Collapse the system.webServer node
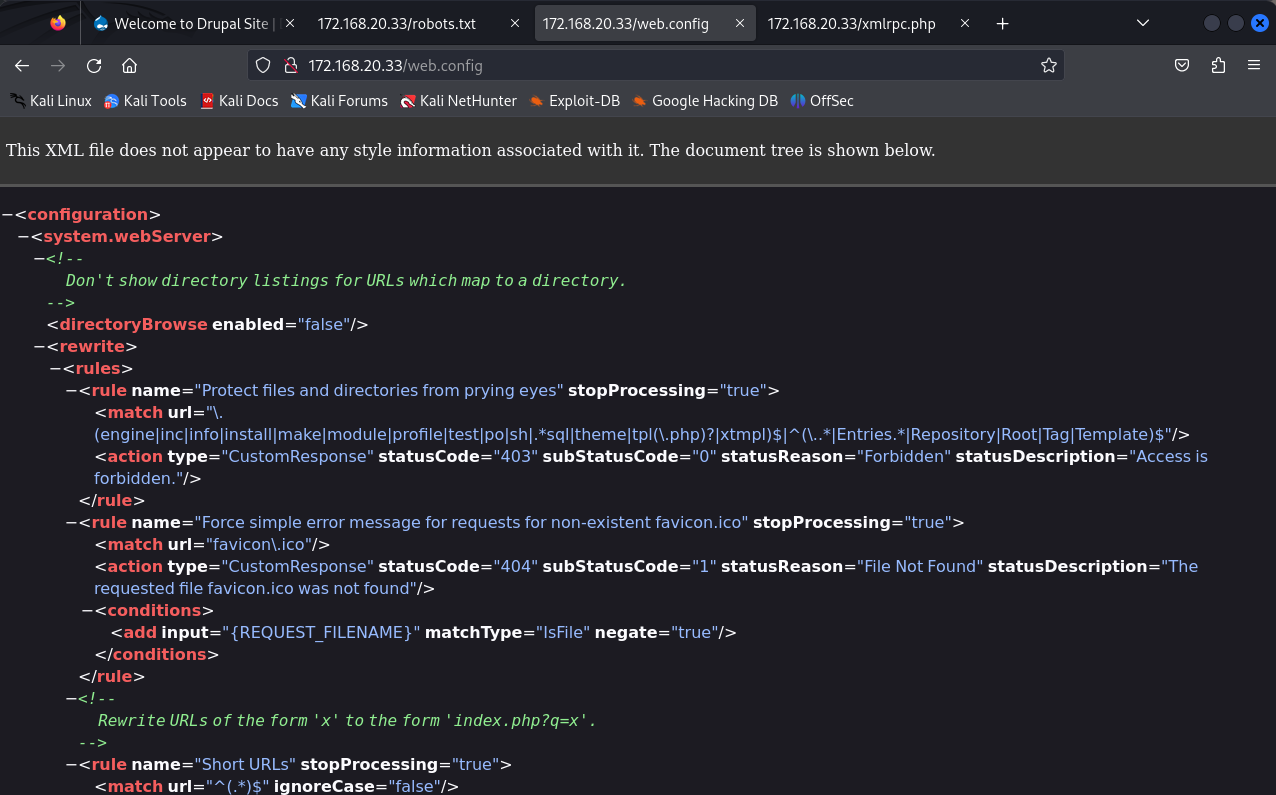Viewport: 1276px width, 795px height. (23, 236)
